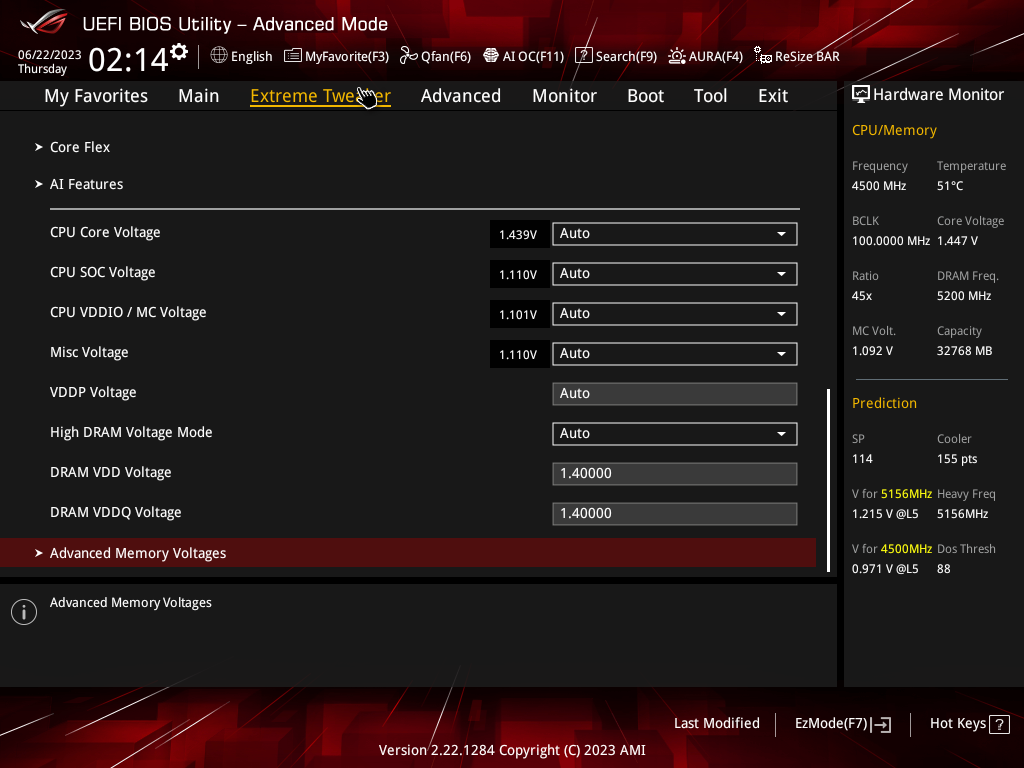This screenshot has width=1024, height=768.
Task: Open High DRAM Voltage Mode dropdown
Action: tap(675, 434)
